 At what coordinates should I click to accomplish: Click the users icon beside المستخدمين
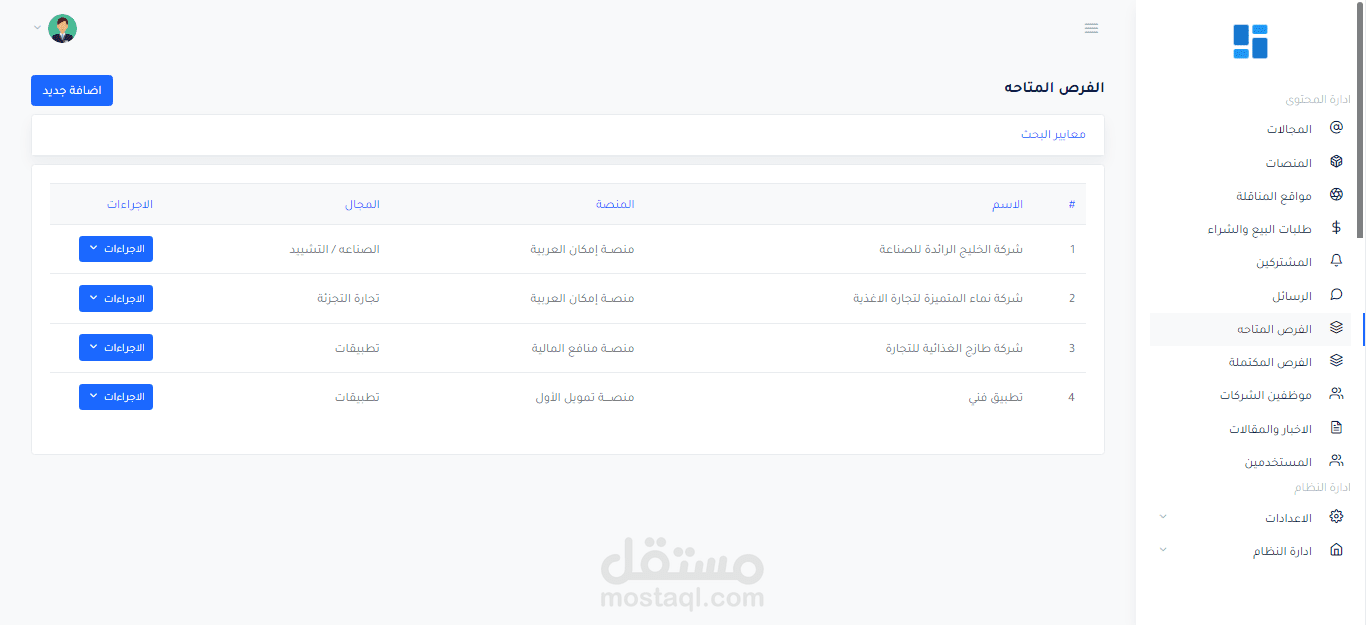[x=1336, y=461]
